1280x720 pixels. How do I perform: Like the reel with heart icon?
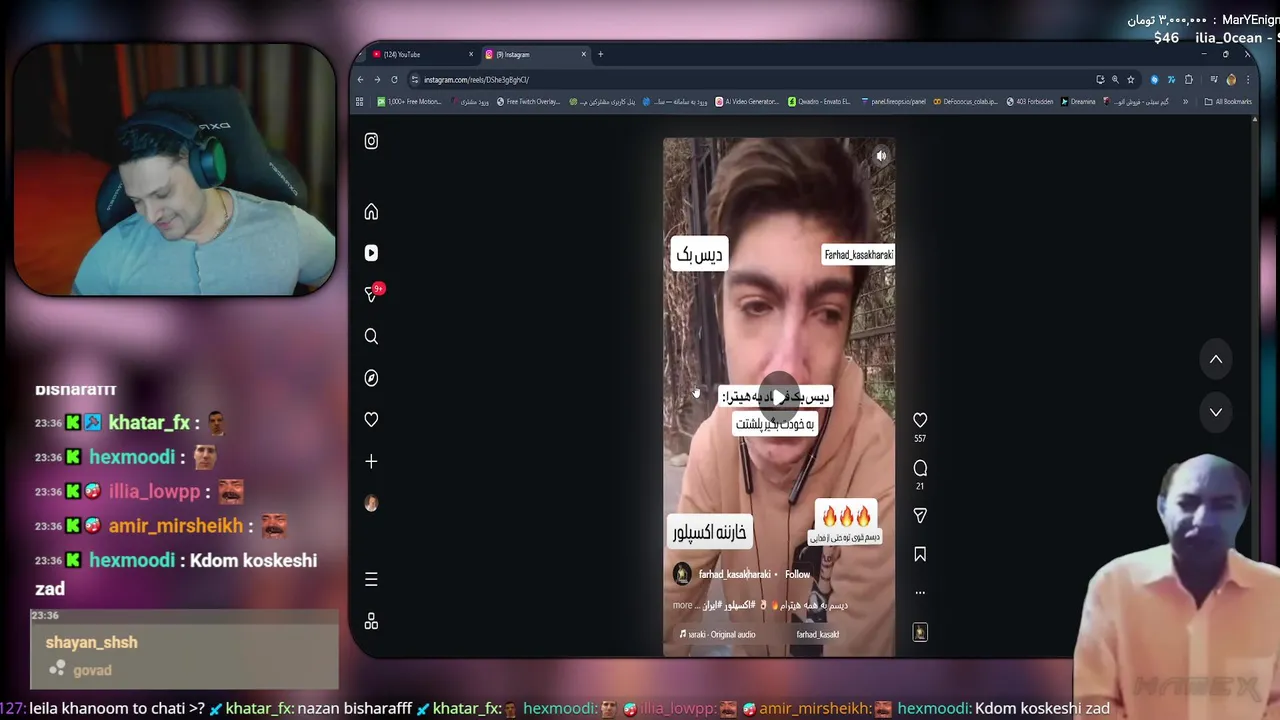pos(920,420)
